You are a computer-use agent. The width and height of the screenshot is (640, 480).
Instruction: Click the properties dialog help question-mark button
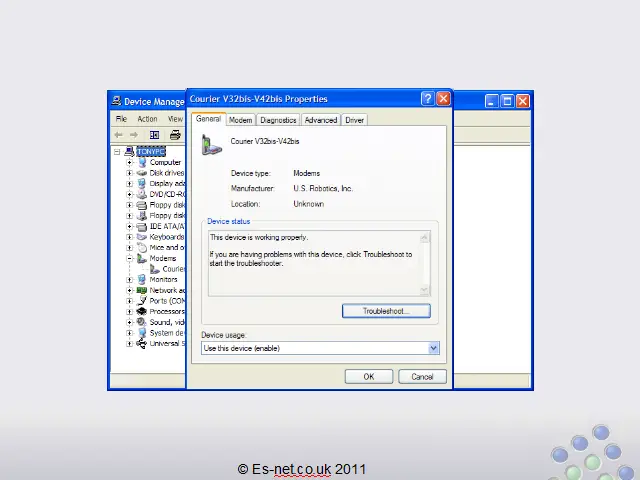click(427, 99)
